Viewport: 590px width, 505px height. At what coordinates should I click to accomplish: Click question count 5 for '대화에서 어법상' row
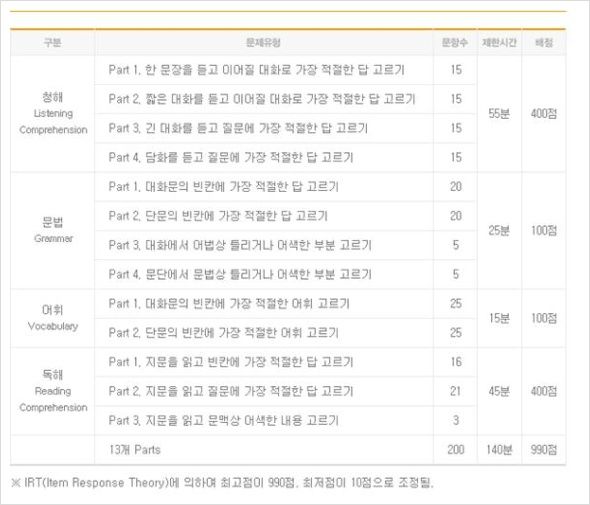click(456, 245)
